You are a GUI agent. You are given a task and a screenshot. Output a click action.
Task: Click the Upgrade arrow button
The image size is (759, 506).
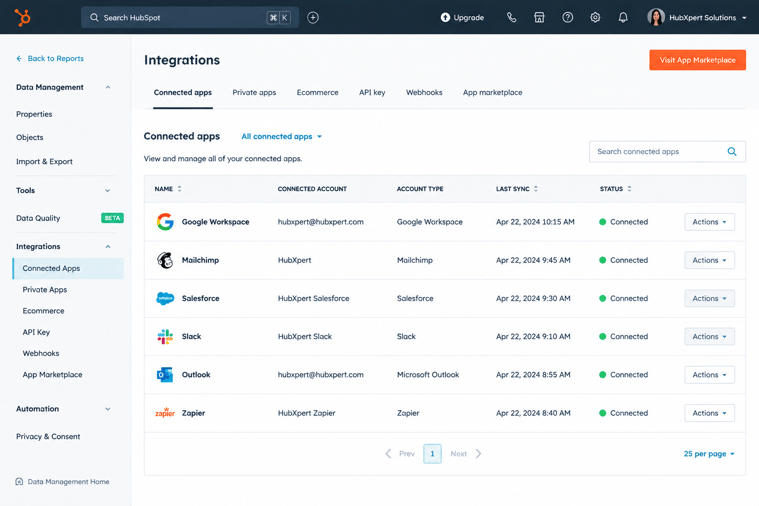462,17
